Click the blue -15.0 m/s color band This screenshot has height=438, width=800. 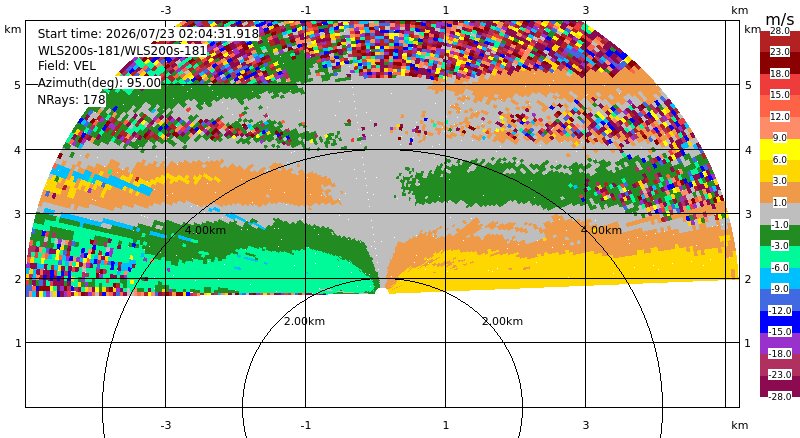(780, 321)
